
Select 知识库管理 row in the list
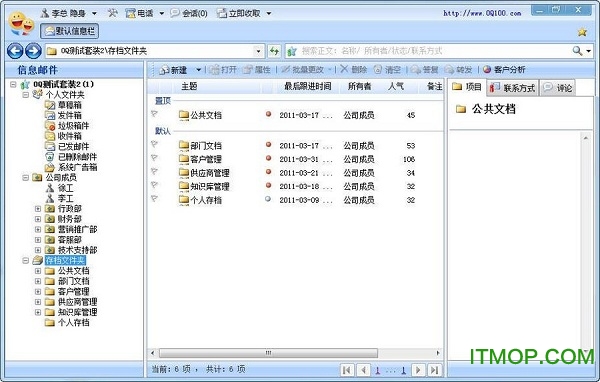pos(295,186)
